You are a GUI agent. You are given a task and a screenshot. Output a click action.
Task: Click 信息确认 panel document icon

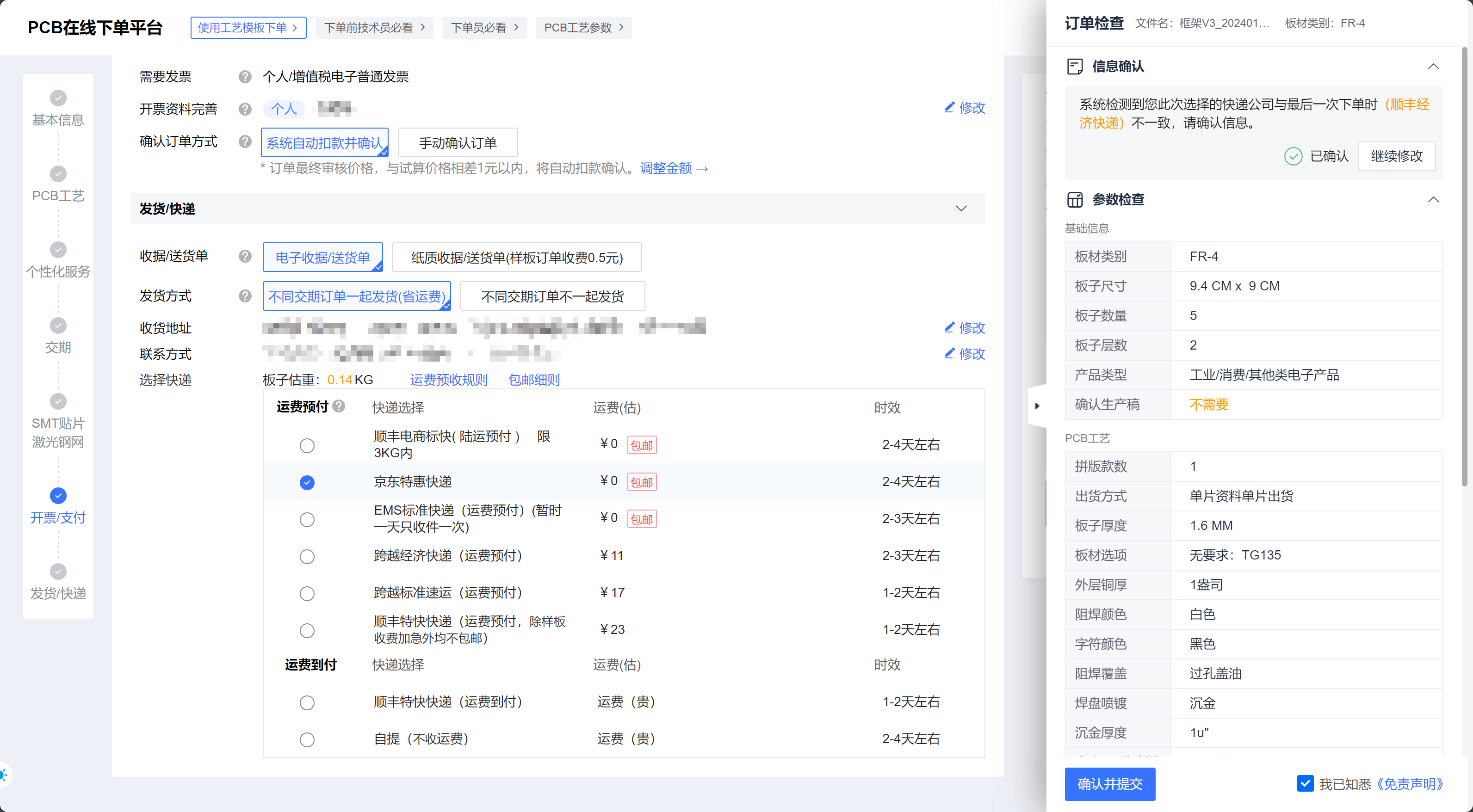1074,66
